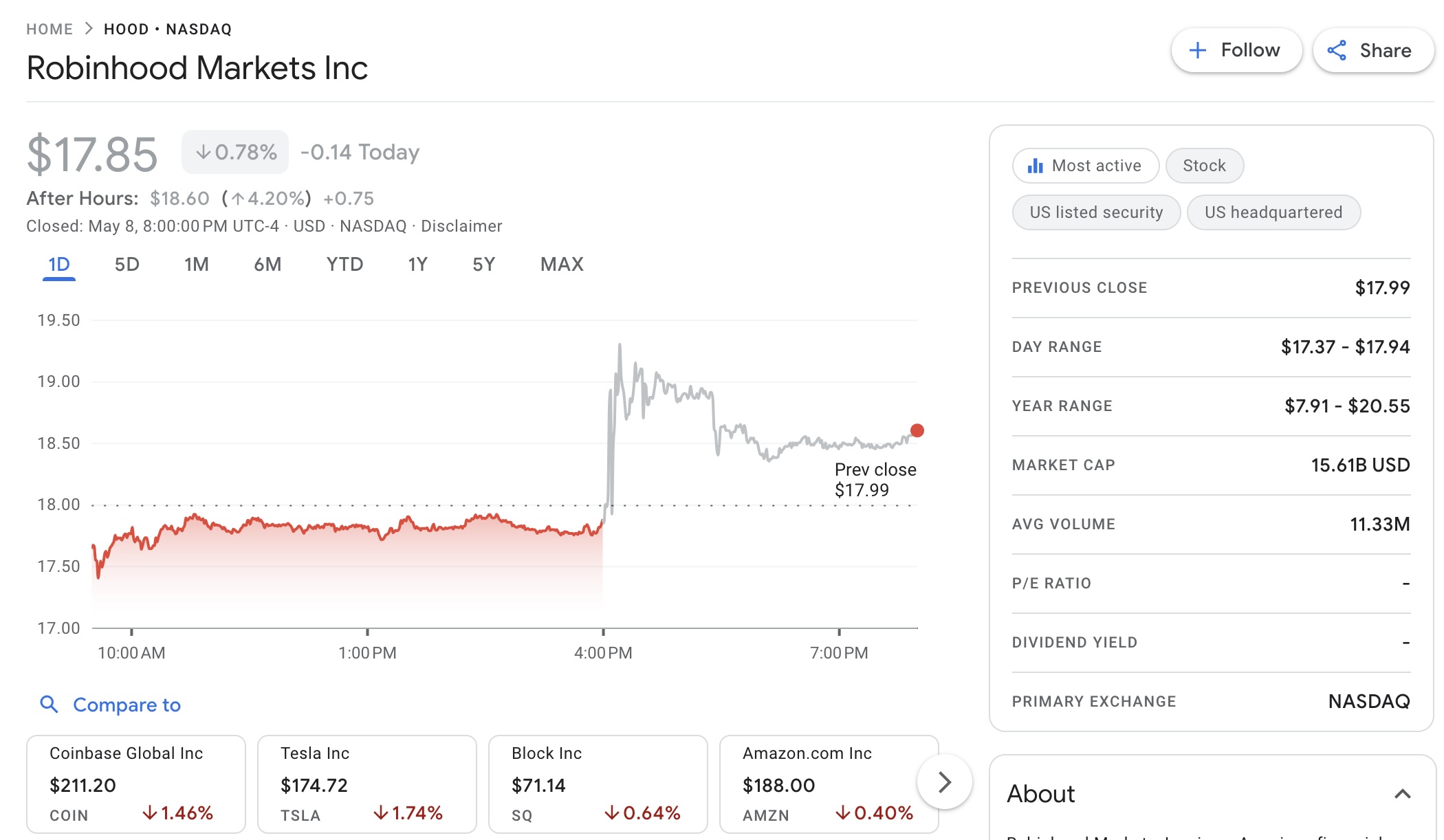Screen dimensions: 1444x840
Task: Click the share network icon
Action: pyautogui.click(x=1337, y=50)
